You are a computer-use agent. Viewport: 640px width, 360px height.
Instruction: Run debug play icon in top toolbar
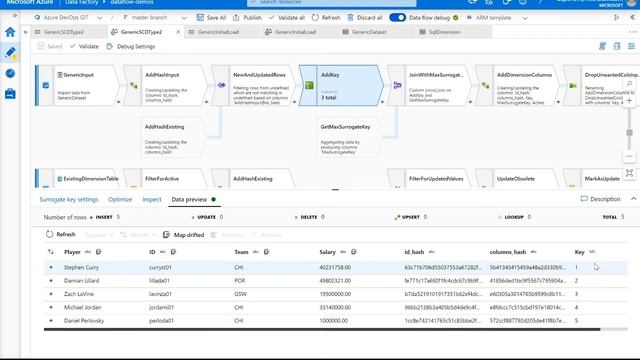coord(616,18)
